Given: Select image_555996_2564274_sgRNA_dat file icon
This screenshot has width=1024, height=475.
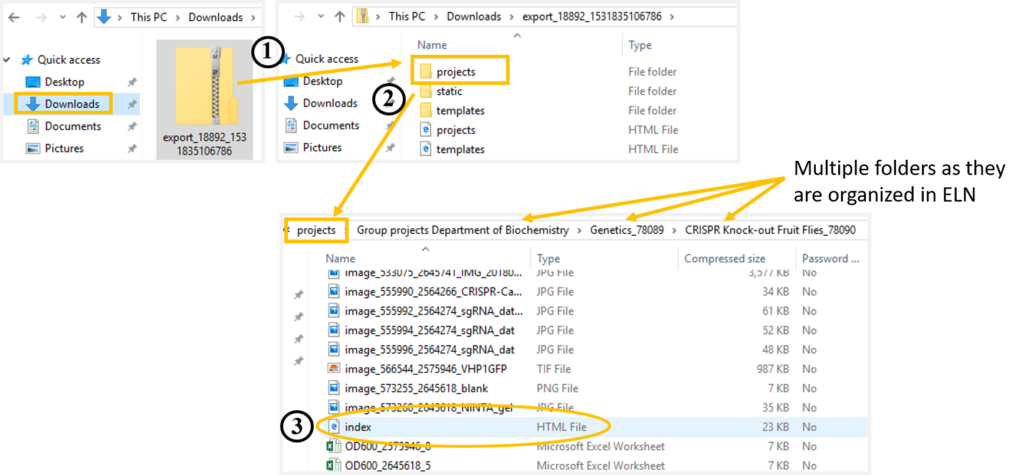Looking at the screenshot, I should tap(334, 350).
